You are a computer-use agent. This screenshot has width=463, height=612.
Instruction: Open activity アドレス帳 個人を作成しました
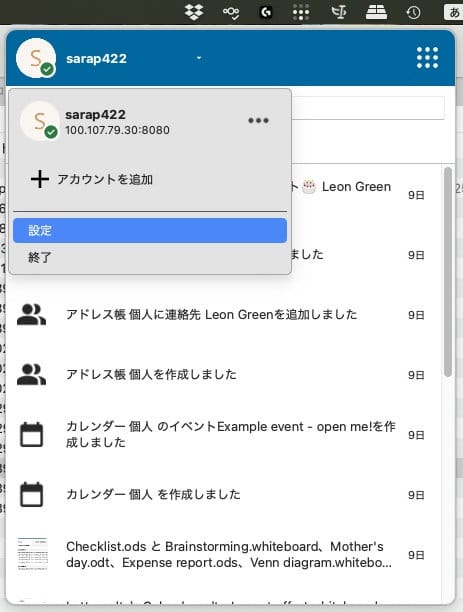click(x=223, y=375)
